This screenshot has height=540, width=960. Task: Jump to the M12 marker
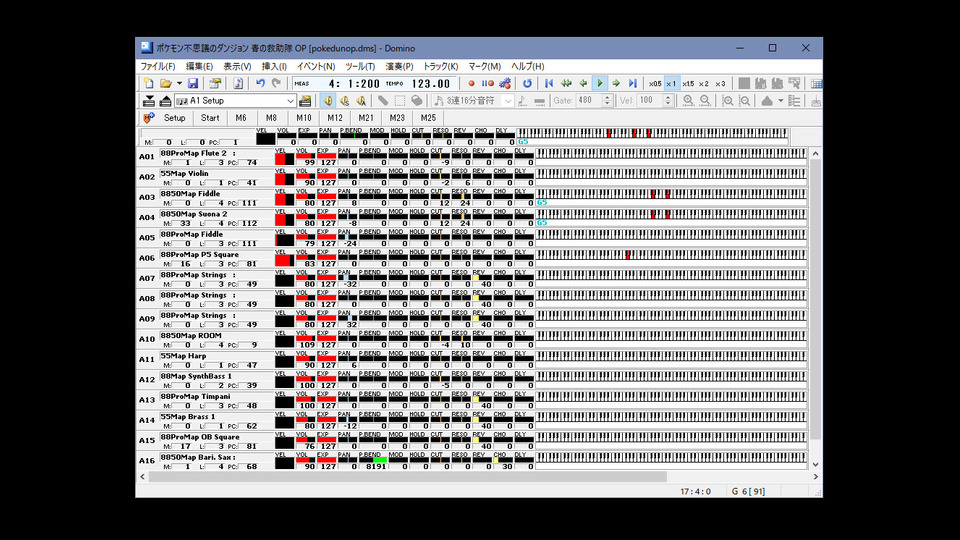point(334,118)
